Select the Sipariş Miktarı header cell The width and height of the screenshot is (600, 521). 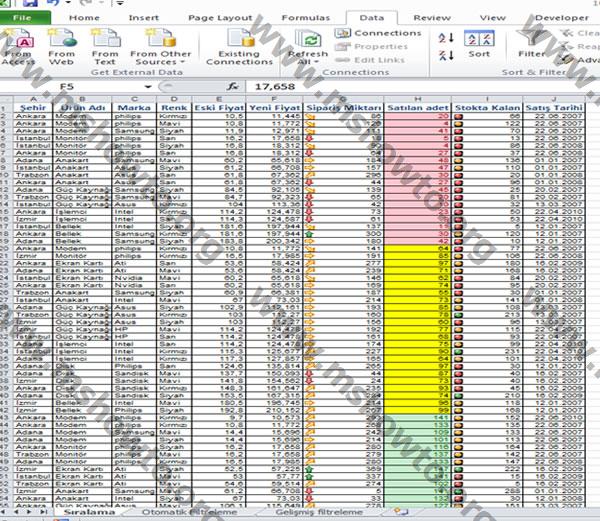[343, 108]
